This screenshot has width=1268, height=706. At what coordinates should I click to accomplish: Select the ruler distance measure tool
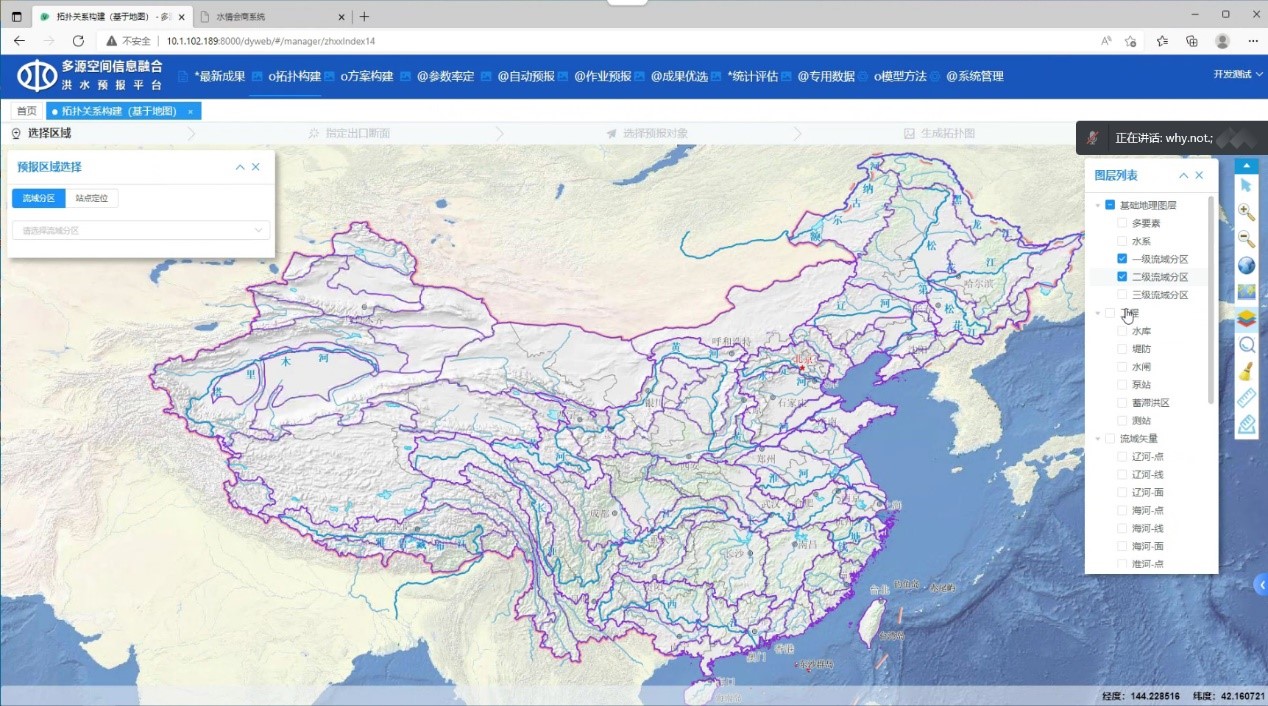[1246, 399]
